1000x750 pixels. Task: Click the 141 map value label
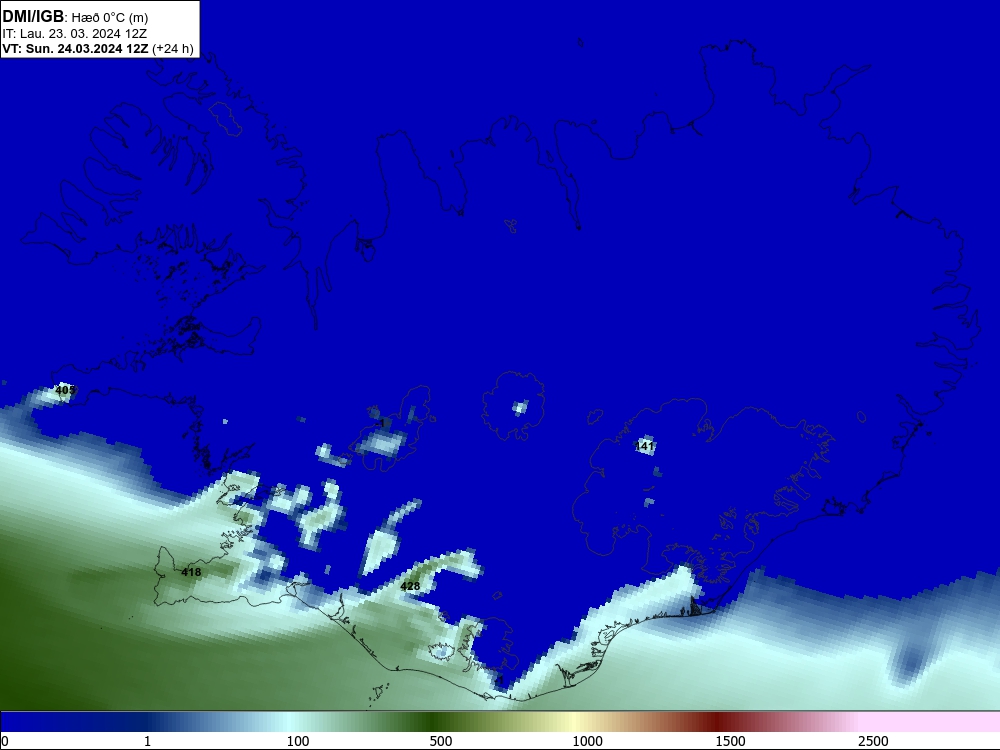[645, 446]
